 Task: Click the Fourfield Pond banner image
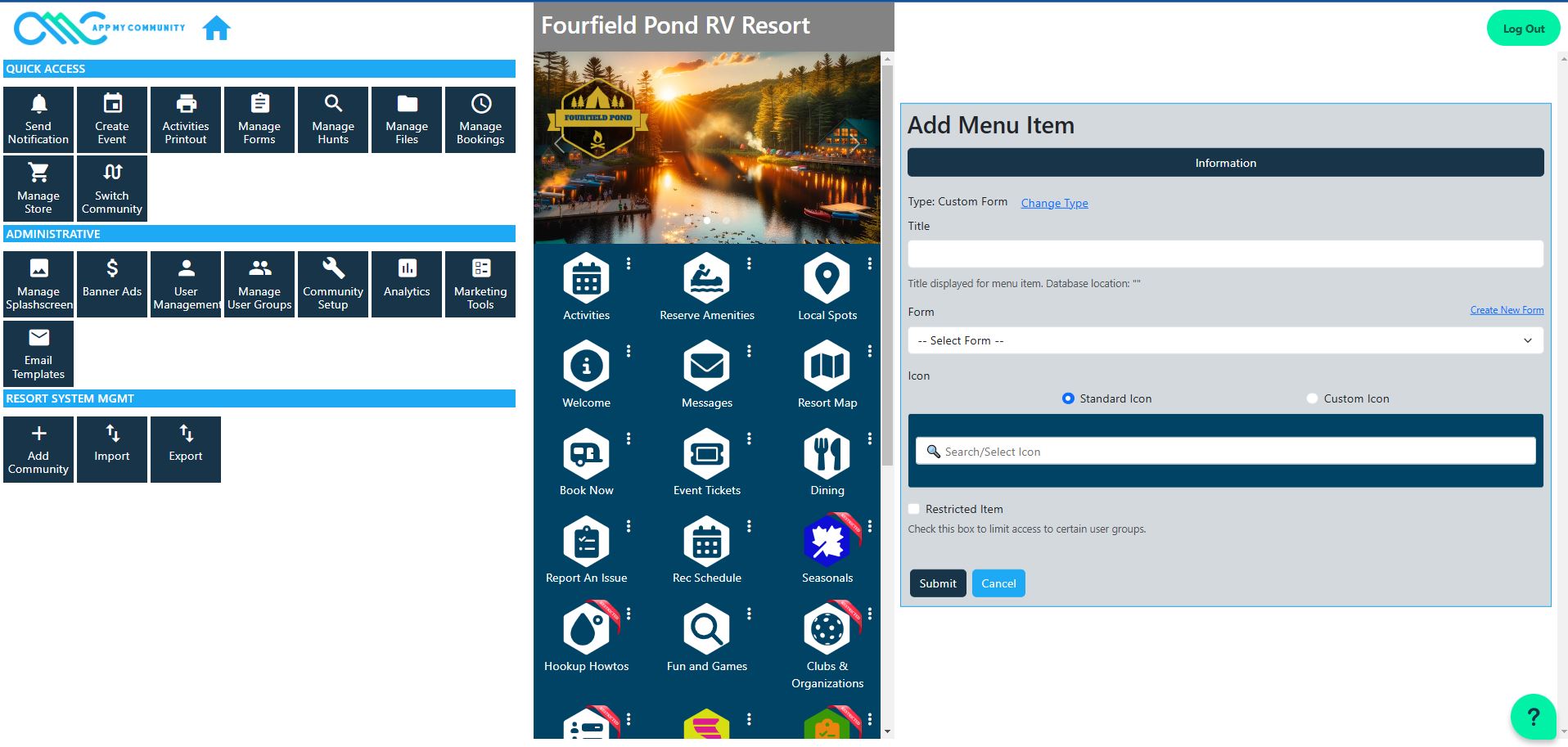pyautogui.click(x=707, y=147)
